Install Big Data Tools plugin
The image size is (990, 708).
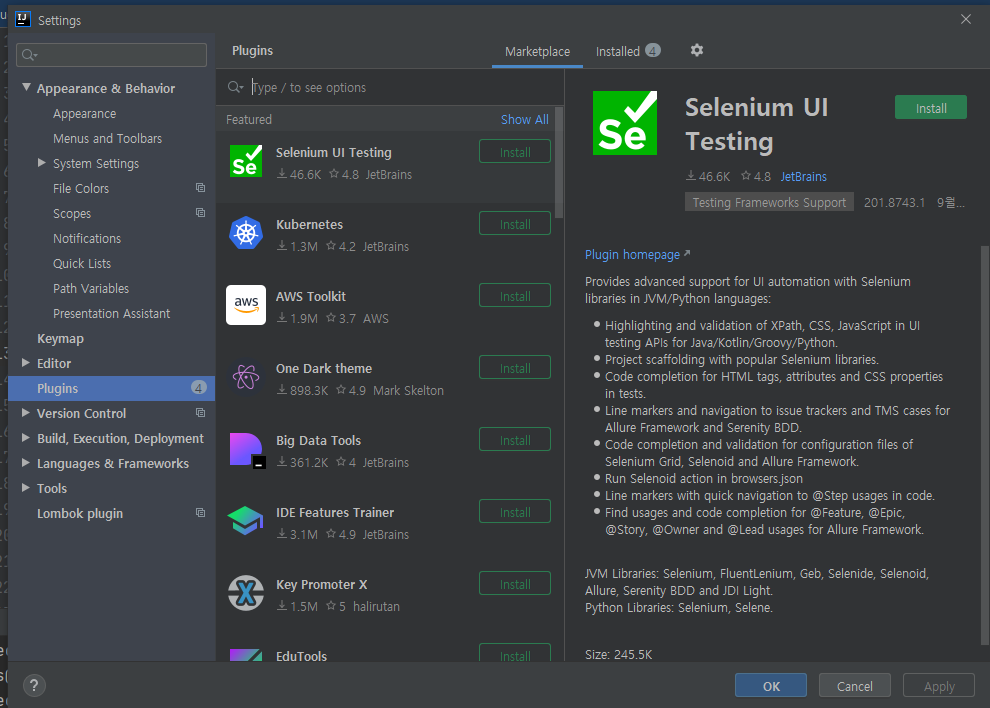pyautogui.click(x=515, y=440)
